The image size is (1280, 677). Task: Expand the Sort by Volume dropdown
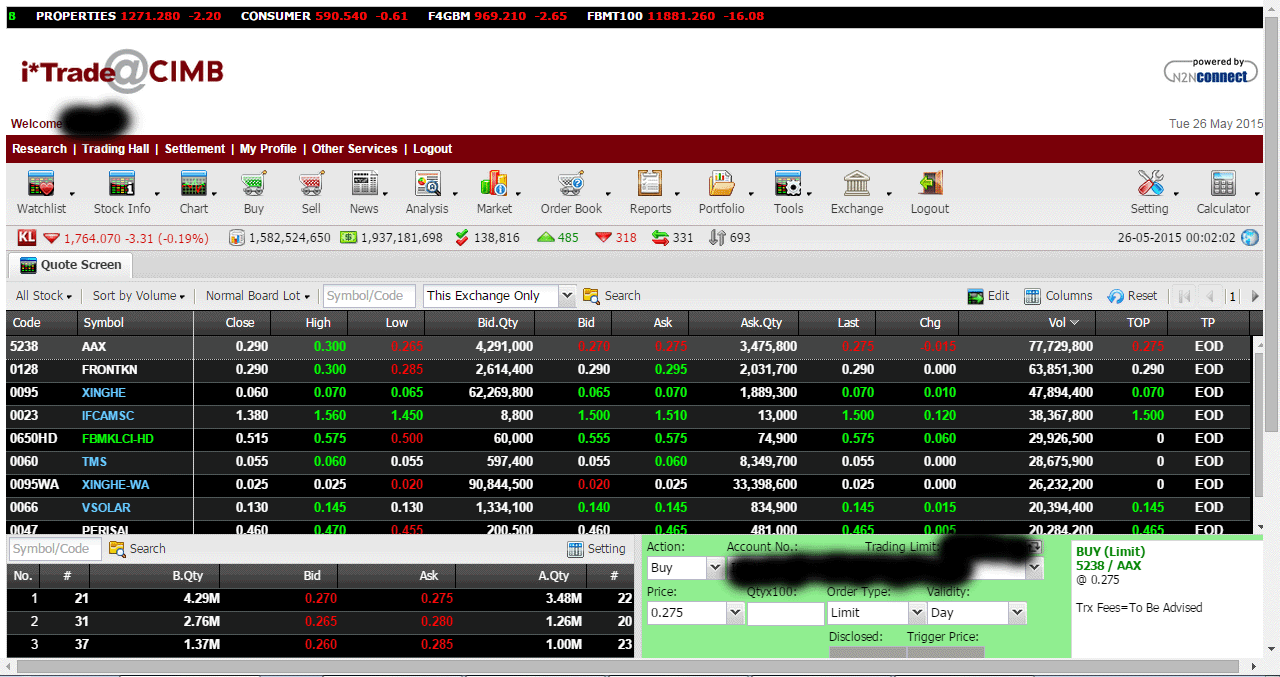coord(139,296)
